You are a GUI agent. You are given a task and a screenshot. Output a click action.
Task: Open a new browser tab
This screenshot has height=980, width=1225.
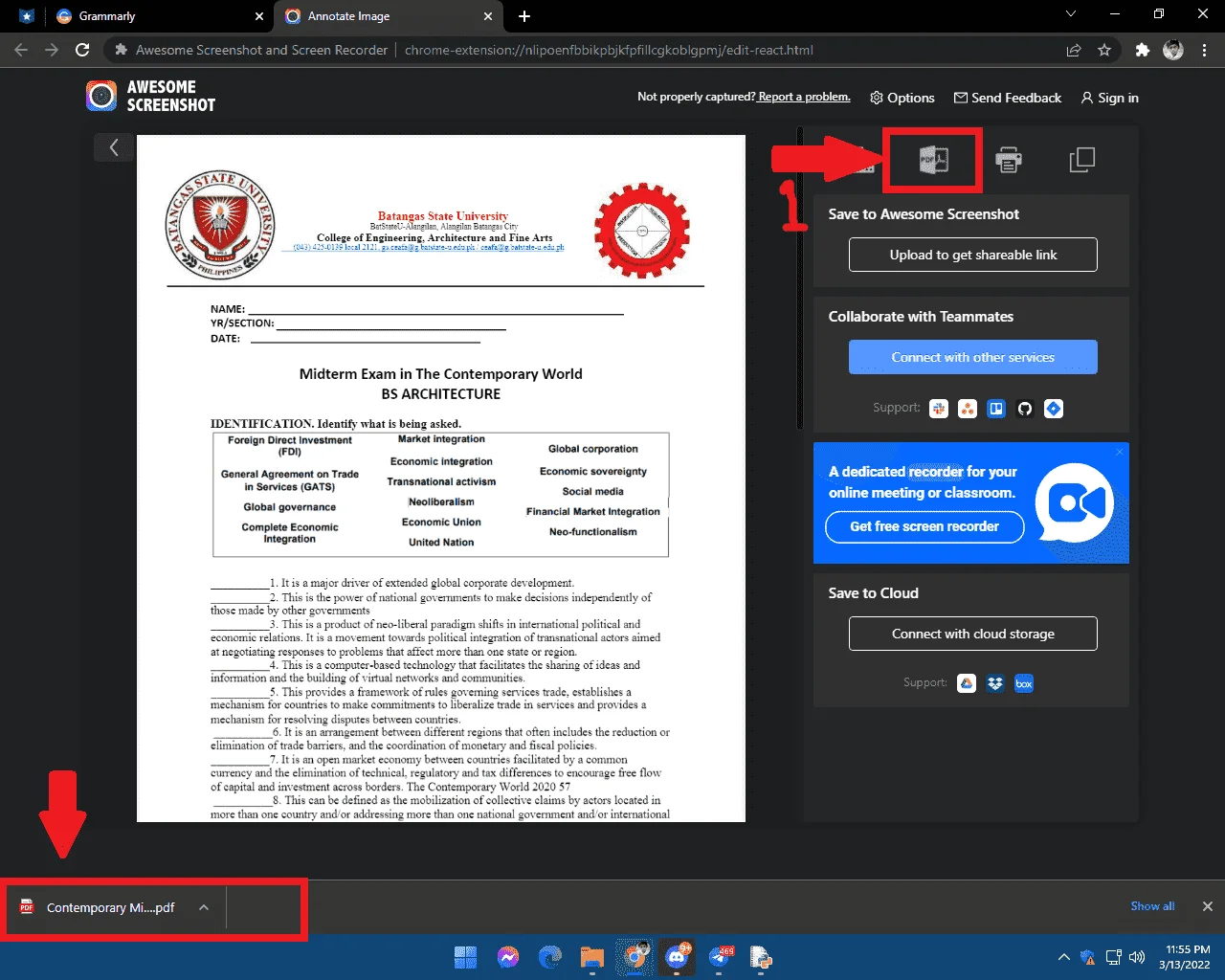pyautogui.click(x=524, y=16)
